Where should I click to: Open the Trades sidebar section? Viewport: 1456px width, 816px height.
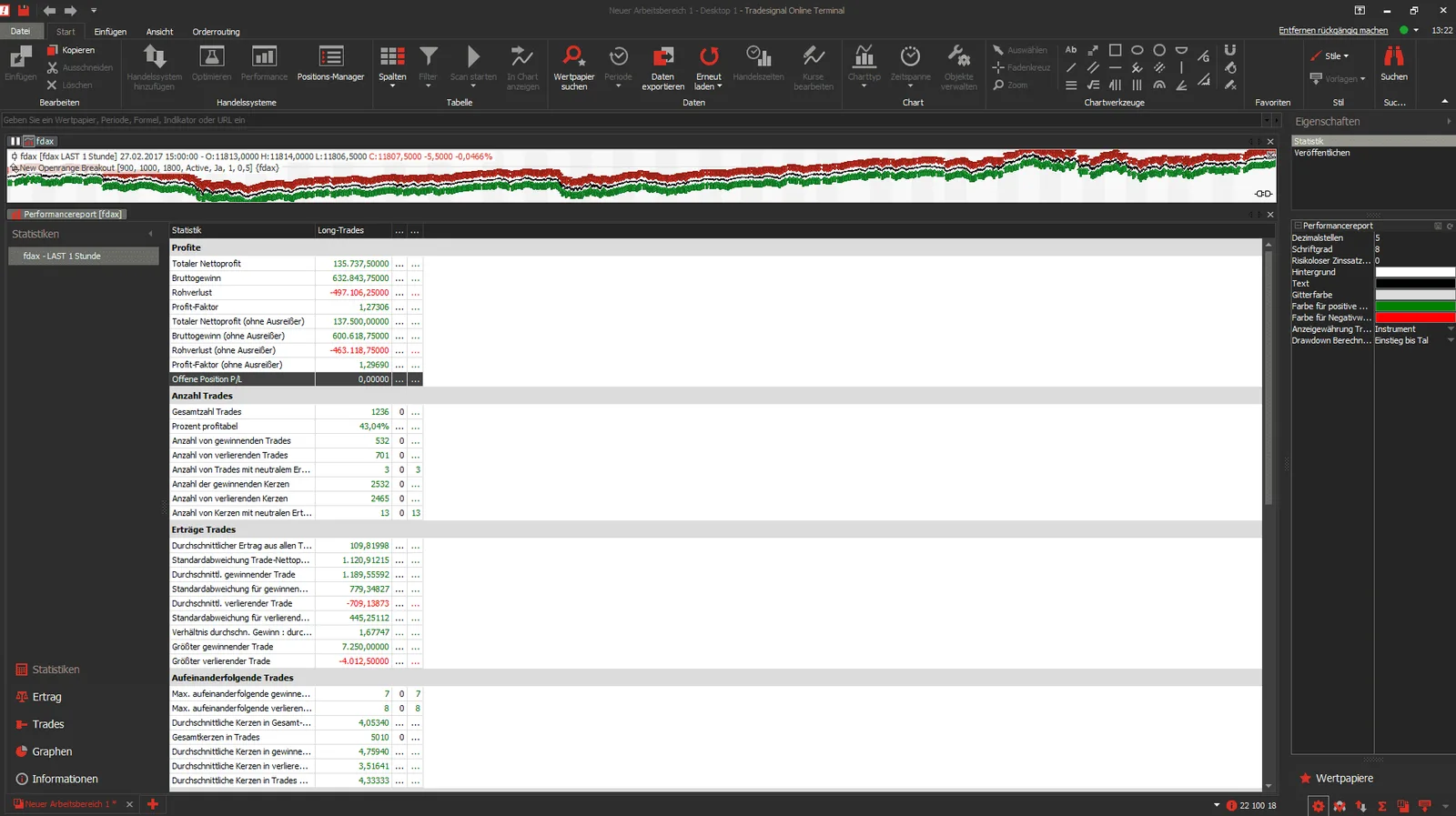click(40, 724)
